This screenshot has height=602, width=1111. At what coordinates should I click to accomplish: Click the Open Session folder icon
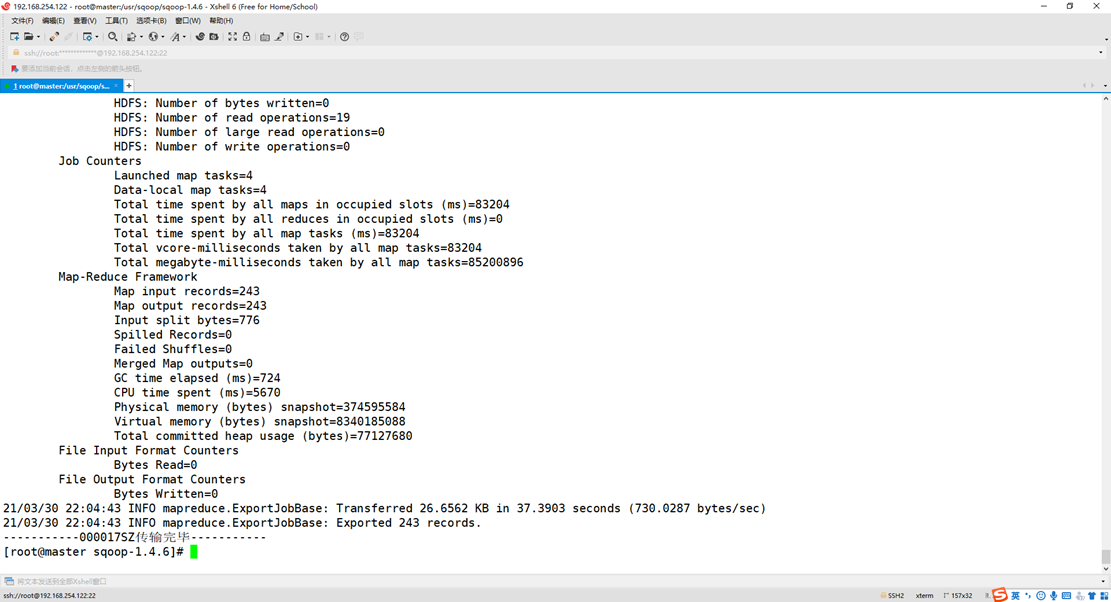[x=28, y=37]
